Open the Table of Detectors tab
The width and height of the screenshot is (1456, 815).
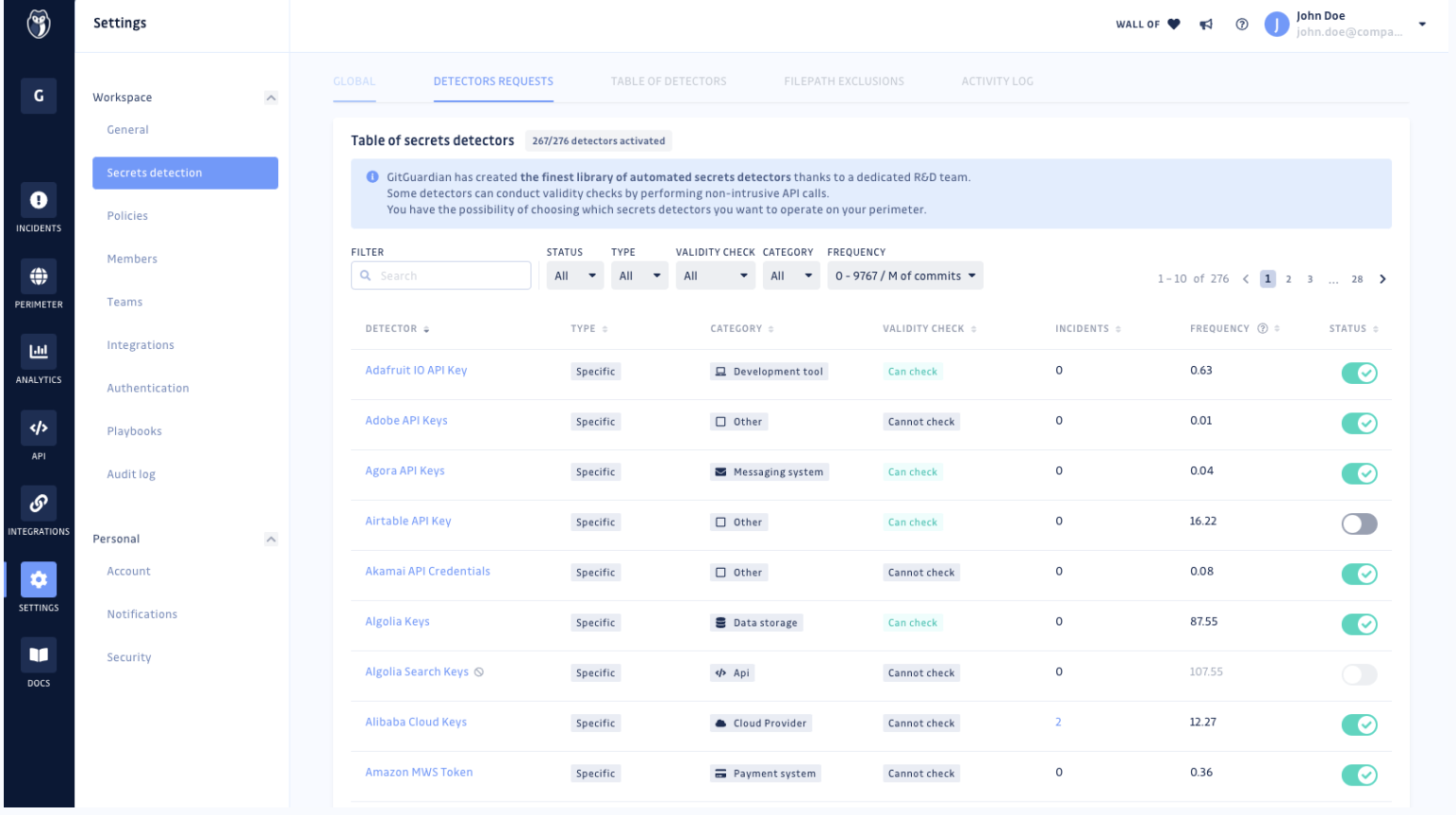click(669, 81)
